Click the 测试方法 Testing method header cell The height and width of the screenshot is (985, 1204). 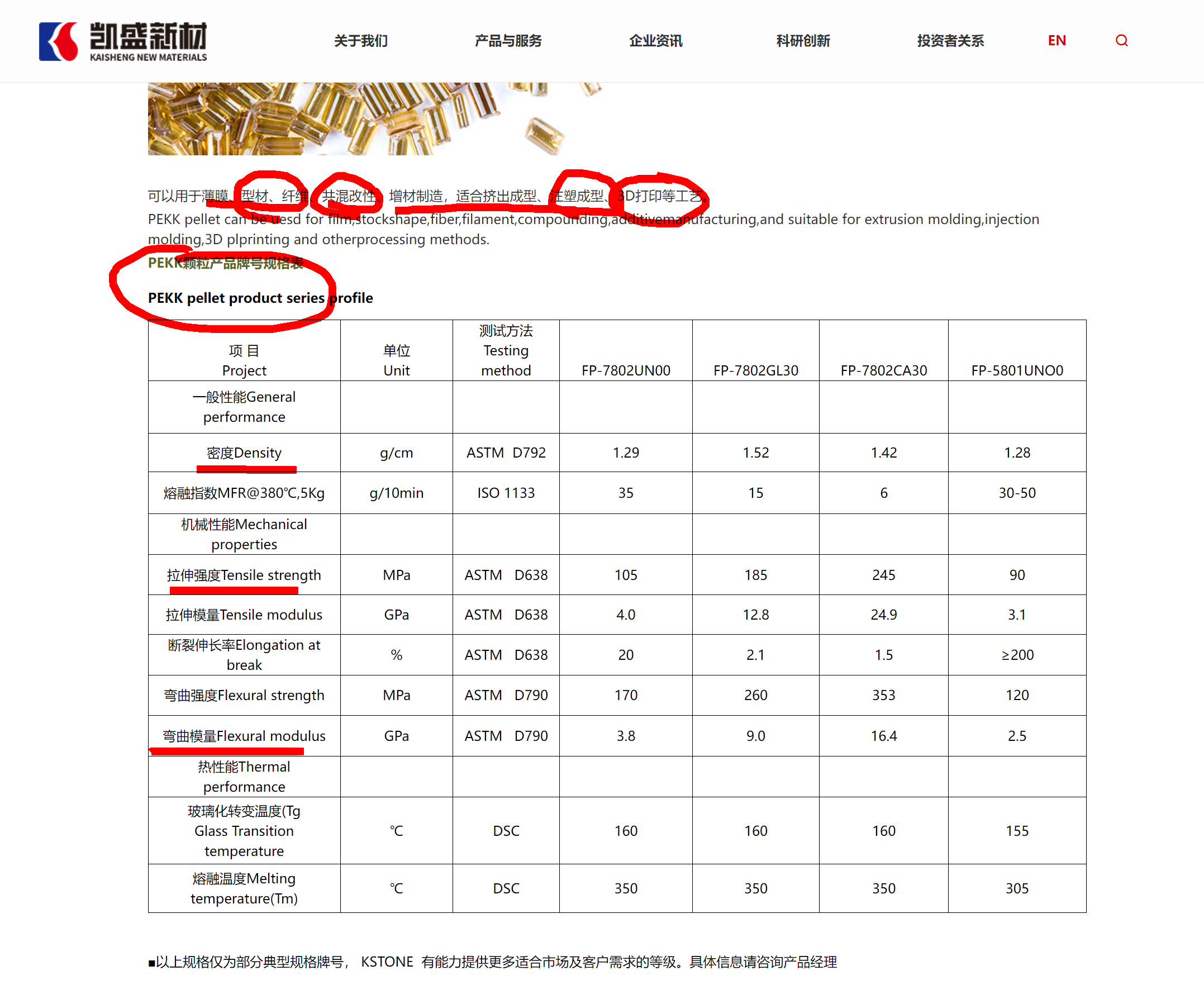point(506,351)
